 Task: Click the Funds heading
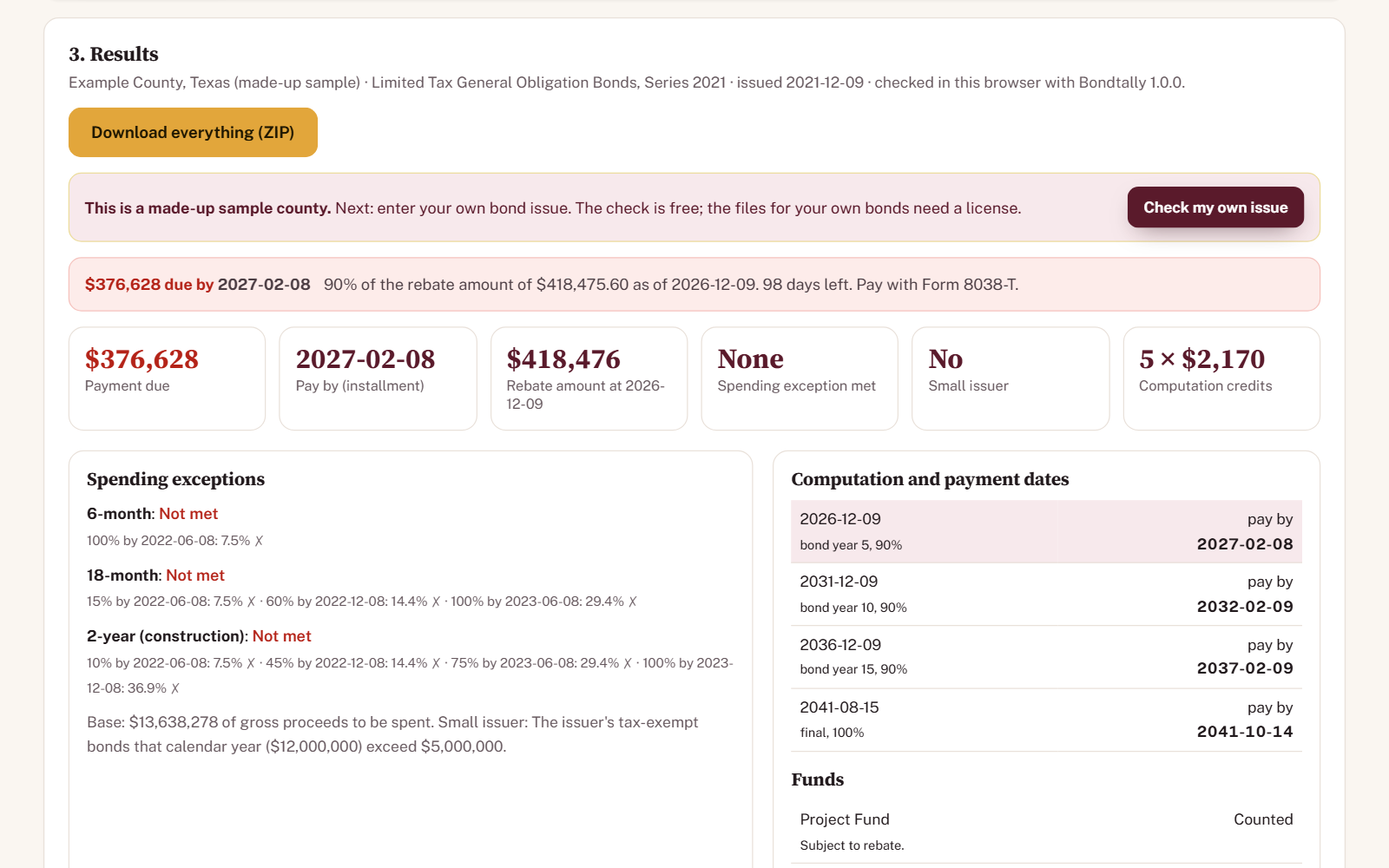tap(818, 779)
